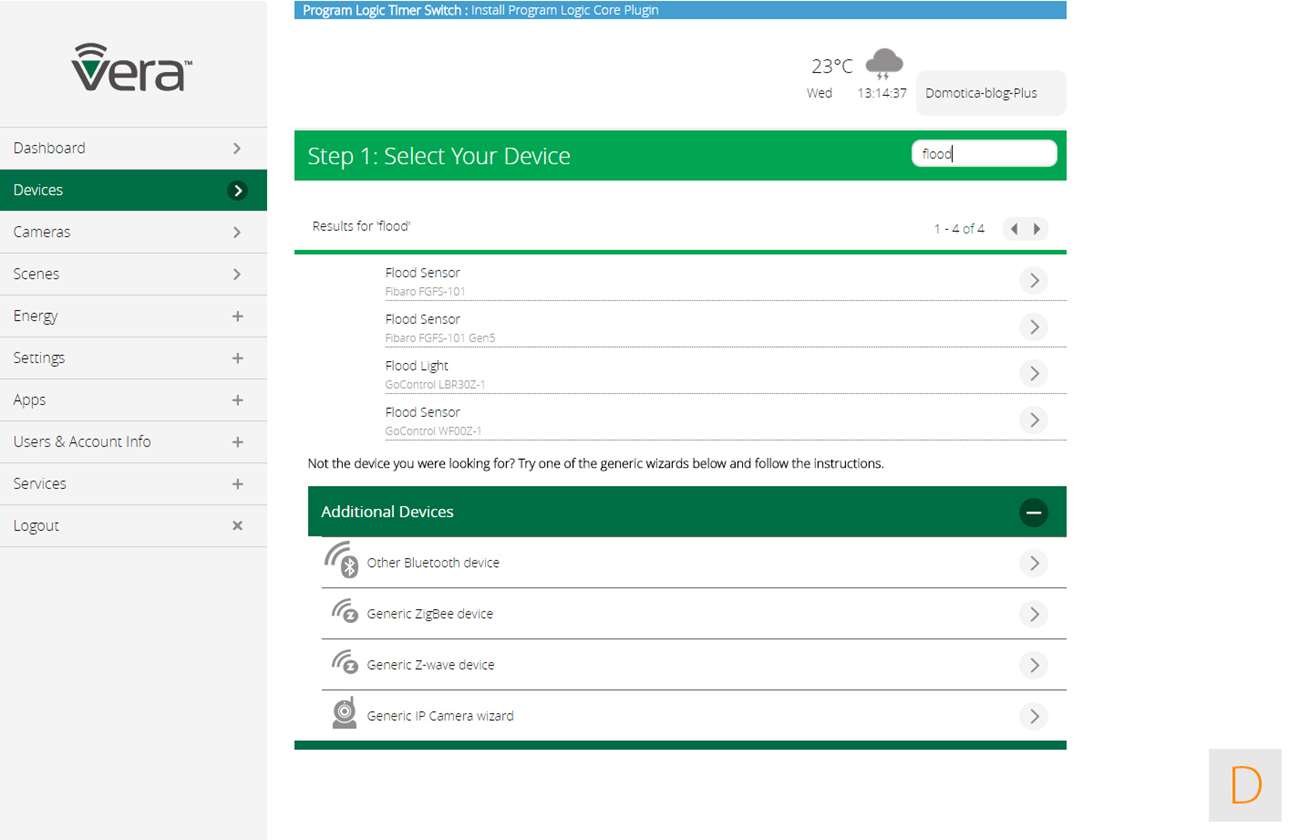Collapse the Additional Devices section
Image resolution: width=1300 pixels, height=840 pixels.
click(1033, 512)
